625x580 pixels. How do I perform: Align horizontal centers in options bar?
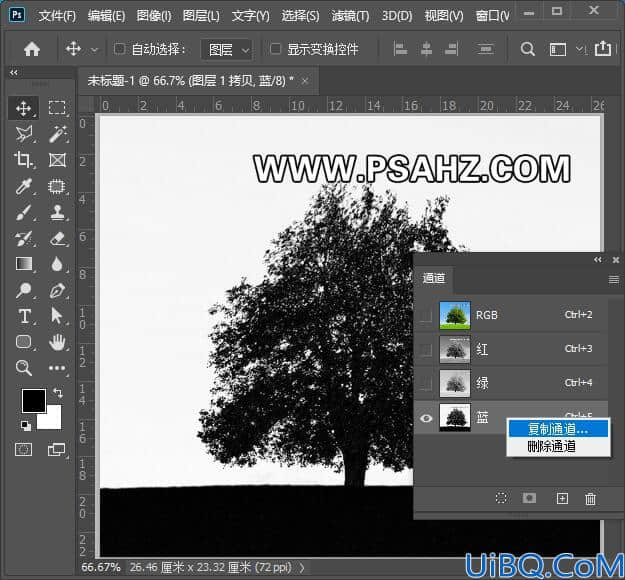[426, 49]
